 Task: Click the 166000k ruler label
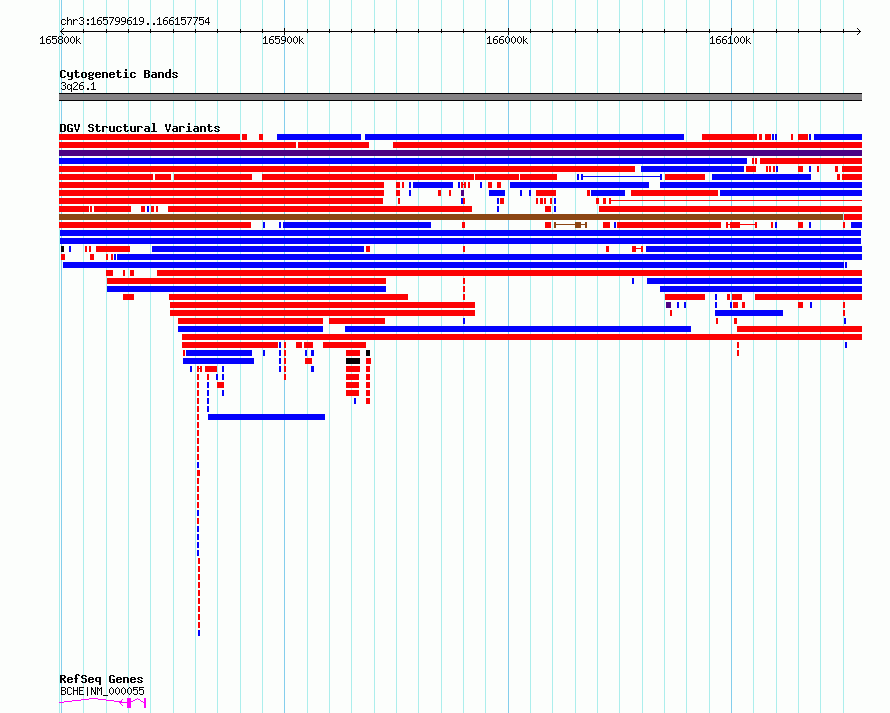pyautogui.click(x=507, y=40)
